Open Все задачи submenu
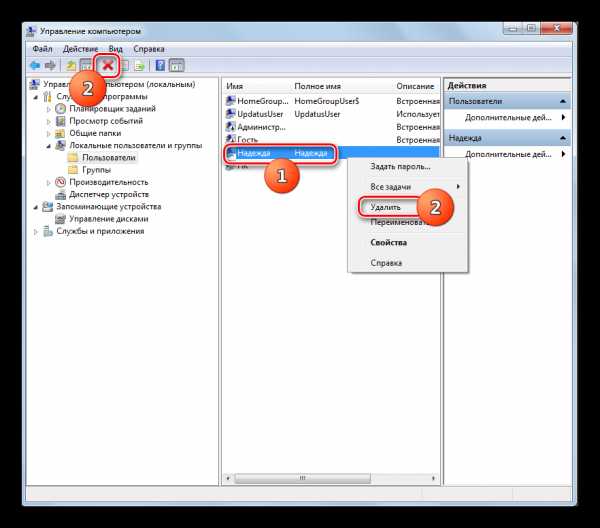 point(408,187)
